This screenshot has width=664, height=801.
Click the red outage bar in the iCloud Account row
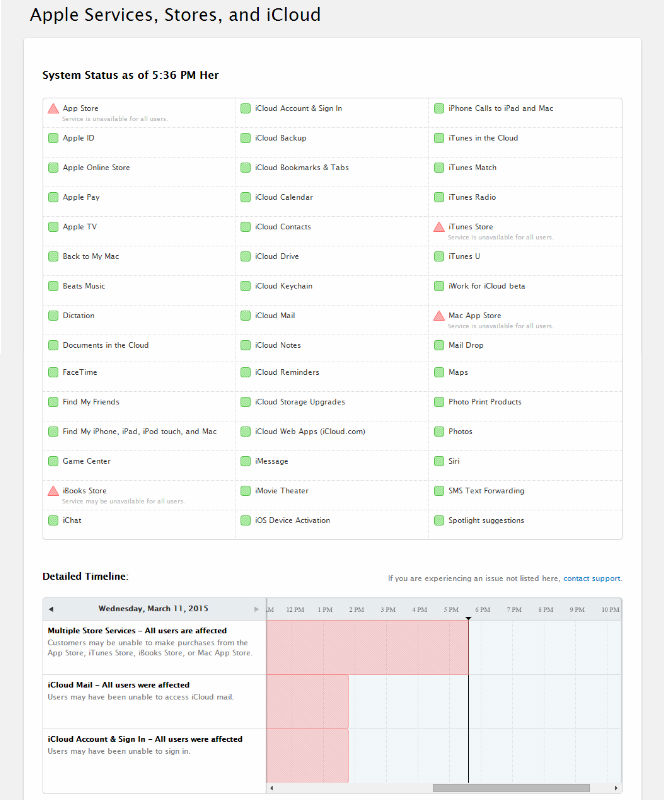[x=307, y=756]
